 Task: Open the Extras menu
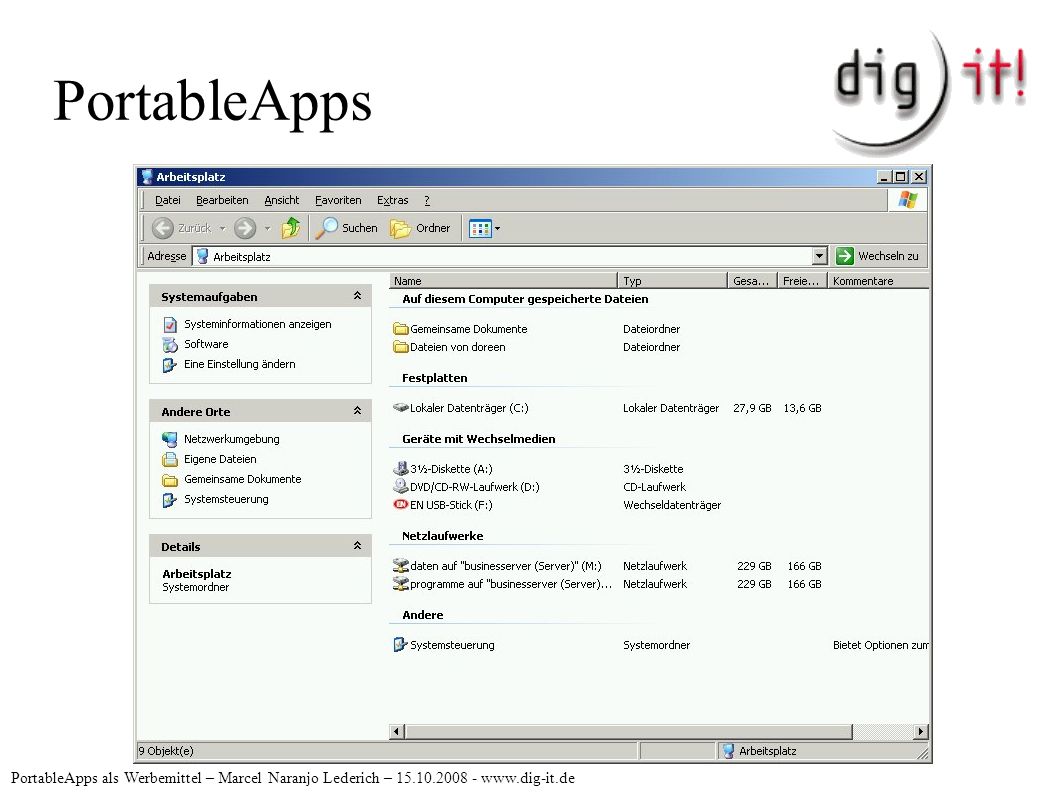(x=393, y=200)
